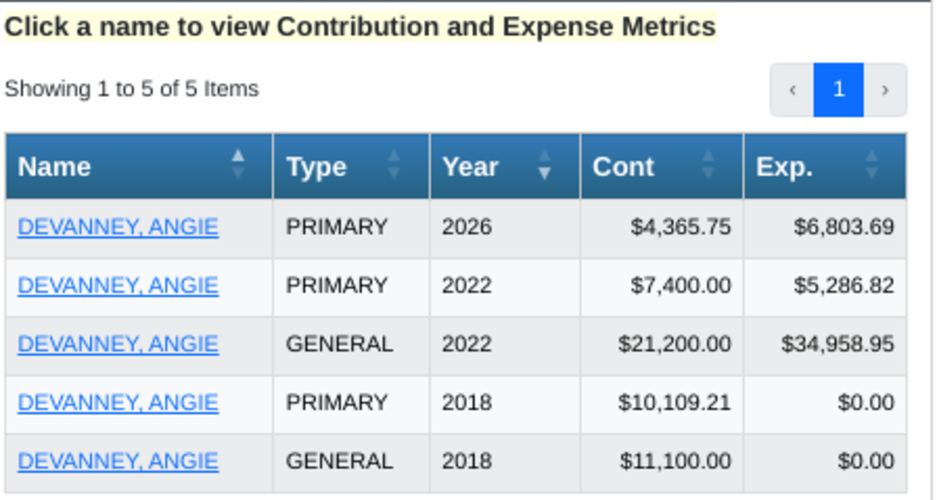Open DEVANNEY, ANGIE 2022 General link
This screenshot has height=500, width=937.
coord(118,344)
